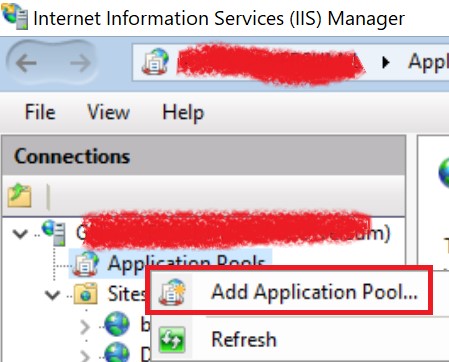Click the server icon in the address bar
Screen dimensions: 449x362
tap(155, 62)
